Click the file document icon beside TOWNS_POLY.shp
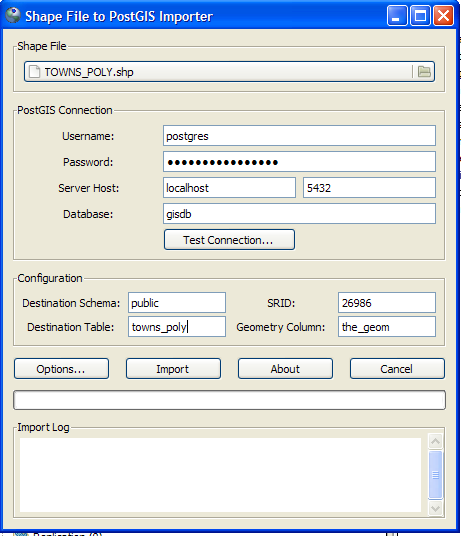461x536 pixels. (x=34, y=72)
